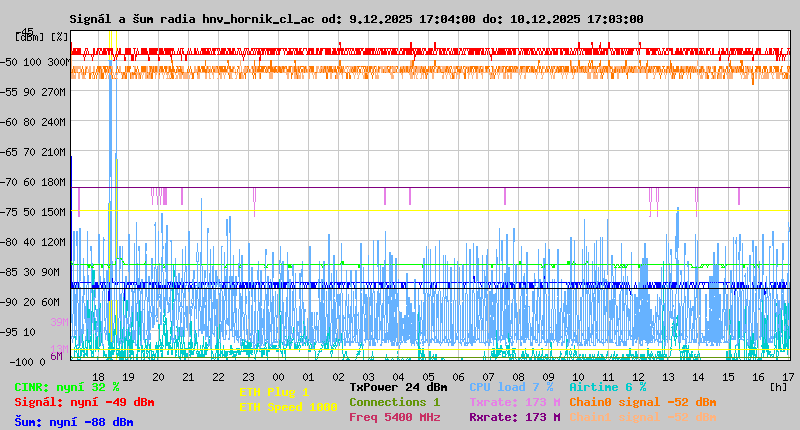Select the red Signál legend entry
The height and width of the screenshot is (430, 800).
pos(84,402)
